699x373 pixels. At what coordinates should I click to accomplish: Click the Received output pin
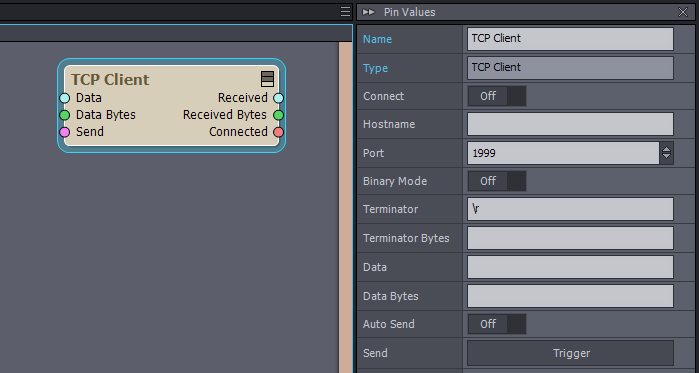click(x=278, y=98)
